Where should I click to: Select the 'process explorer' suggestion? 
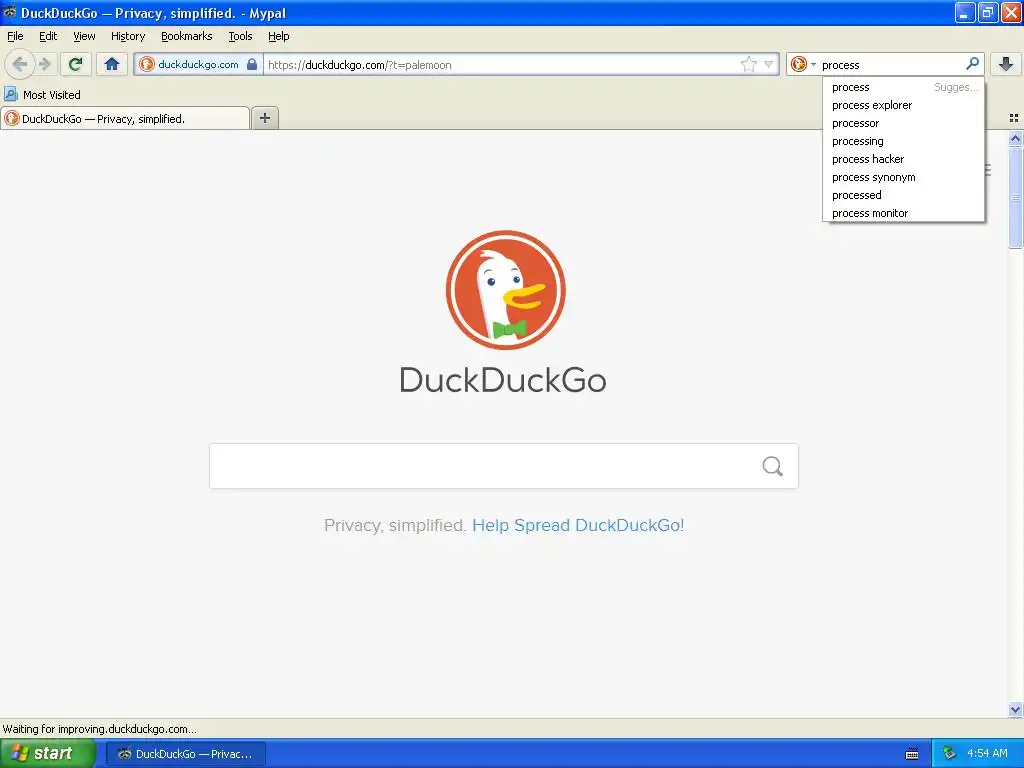point(903,105)
